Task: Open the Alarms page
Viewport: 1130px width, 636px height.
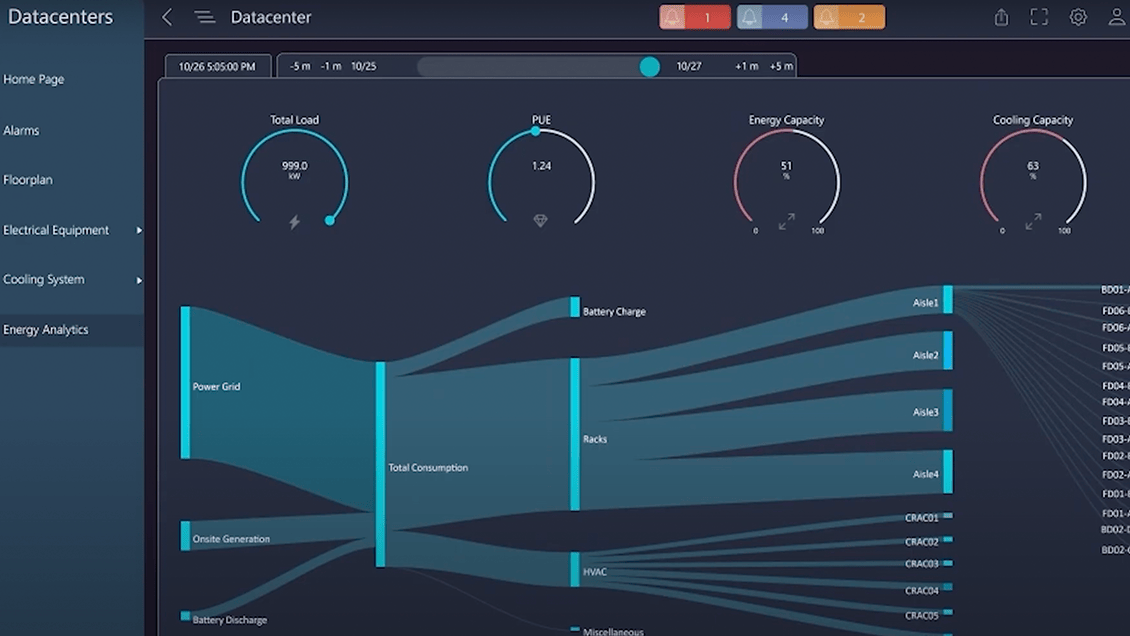Action: (21, 130)
